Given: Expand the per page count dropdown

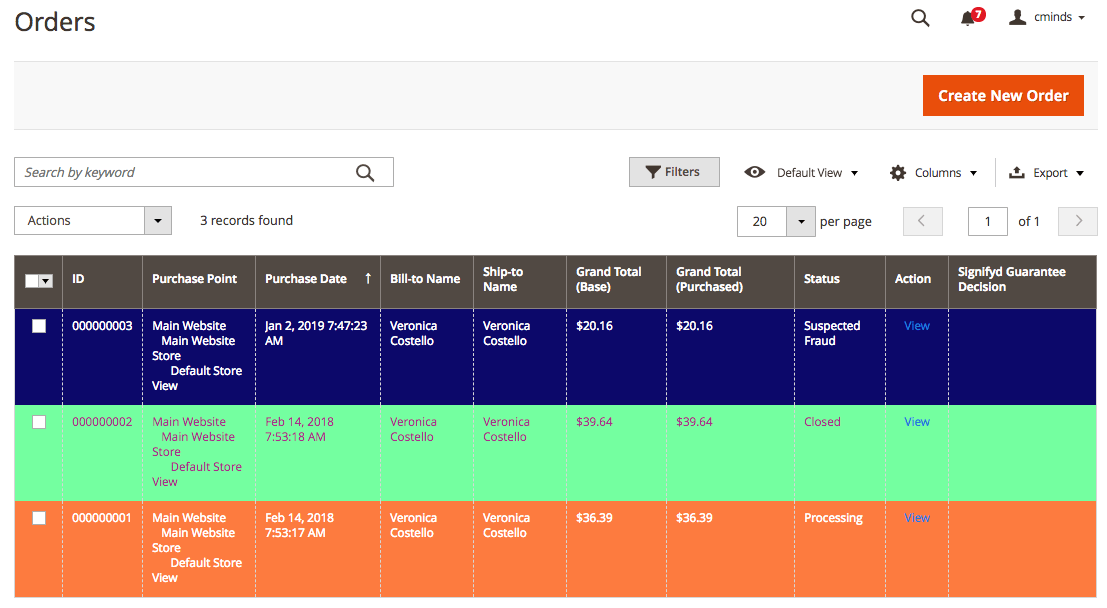Looking at the screenshot, I should point(801,221).
